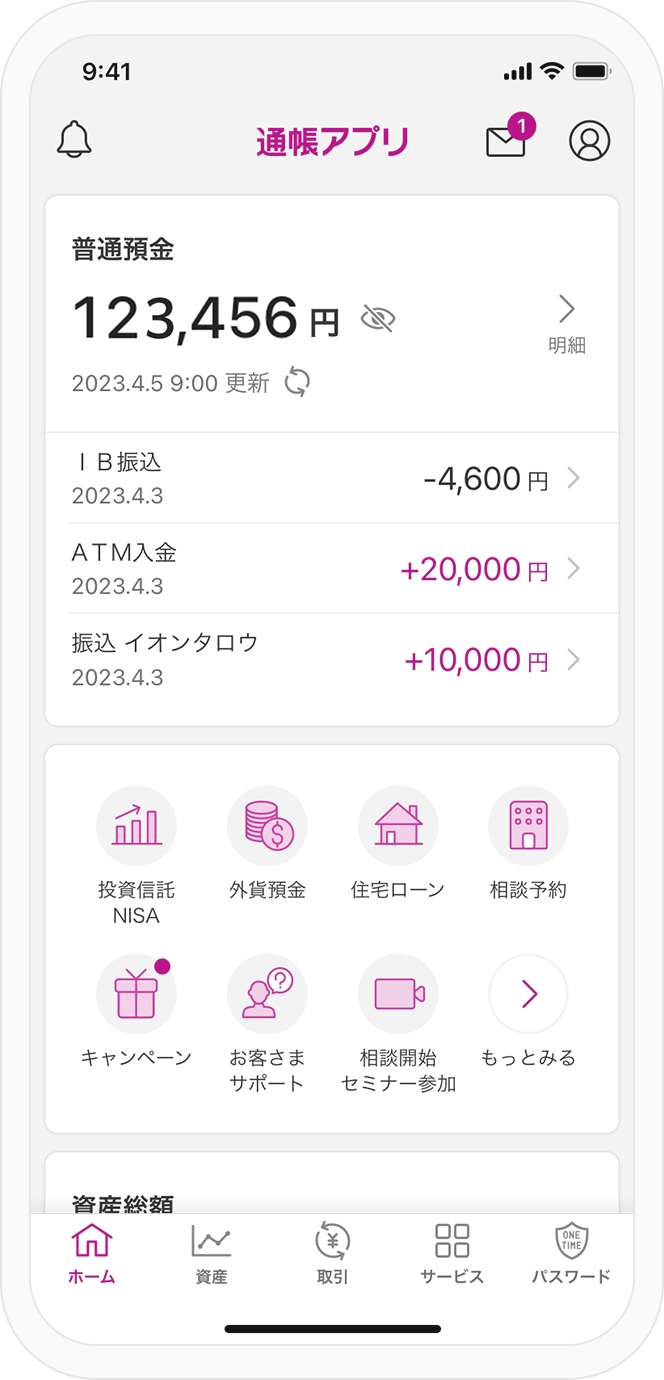Open the mail inbox envelope icon

point(506,142)
